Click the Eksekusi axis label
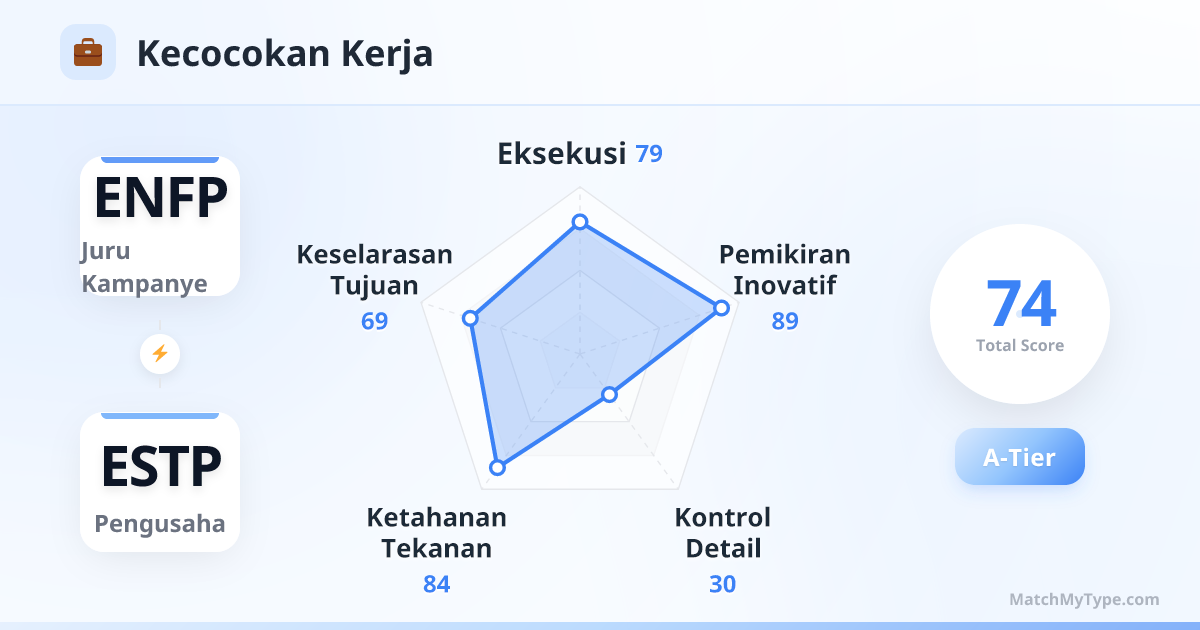 tap(561, 154)
